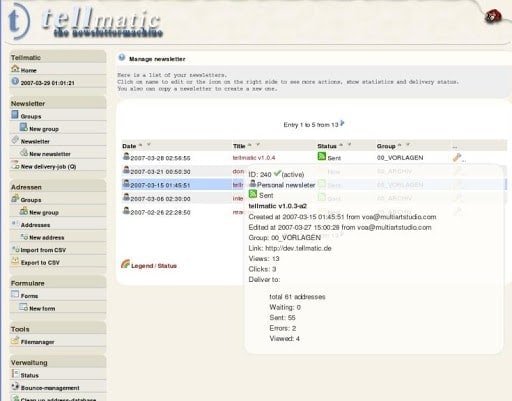The width and height of the screenshot is (512, 401).
Task: Sort Status column ascending
Action: tap(341, 145)
